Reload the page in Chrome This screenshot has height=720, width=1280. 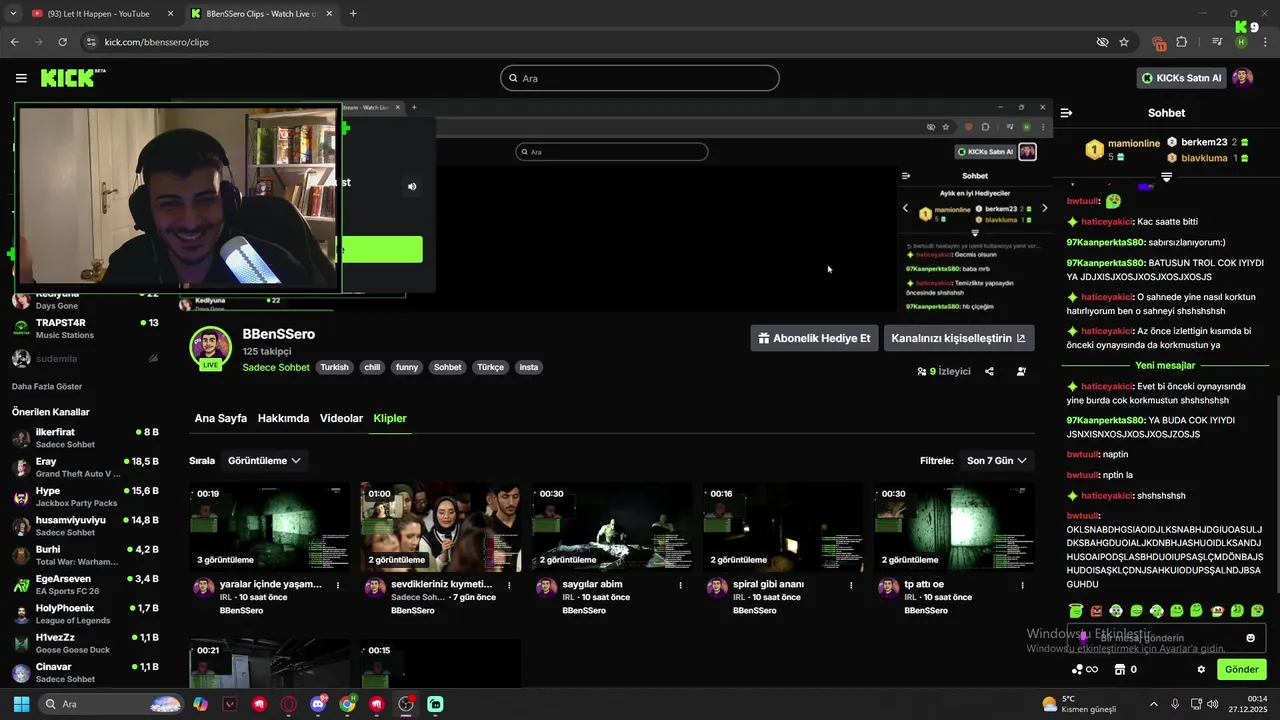pos(62,42)
